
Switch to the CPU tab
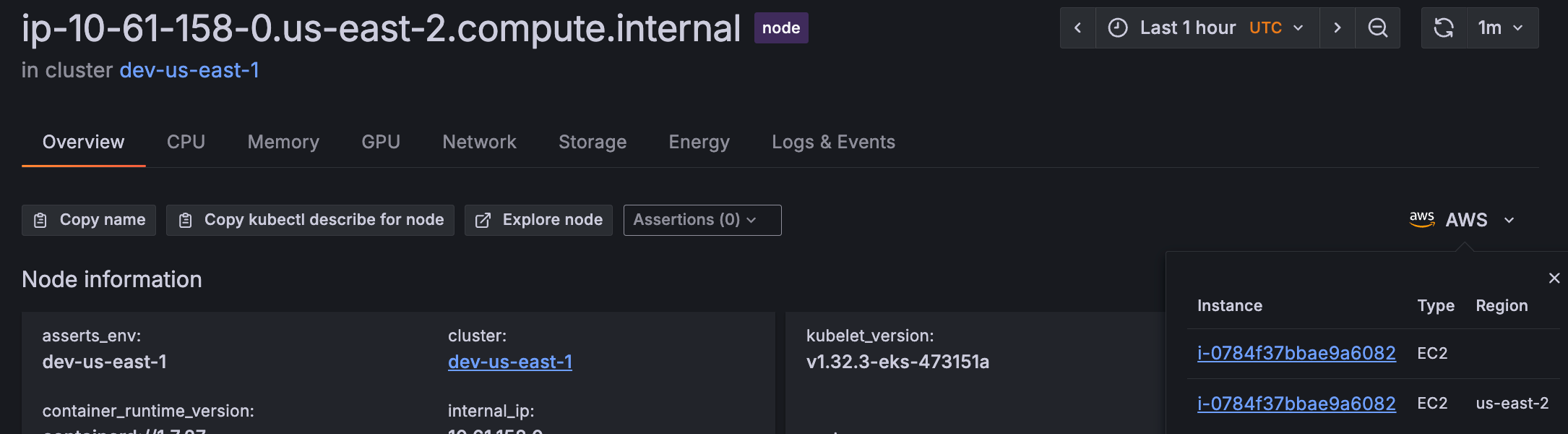(186, 142)
